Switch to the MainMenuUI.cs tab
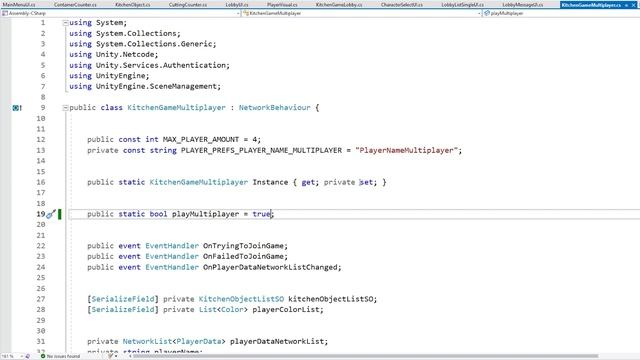 (18, 4)
